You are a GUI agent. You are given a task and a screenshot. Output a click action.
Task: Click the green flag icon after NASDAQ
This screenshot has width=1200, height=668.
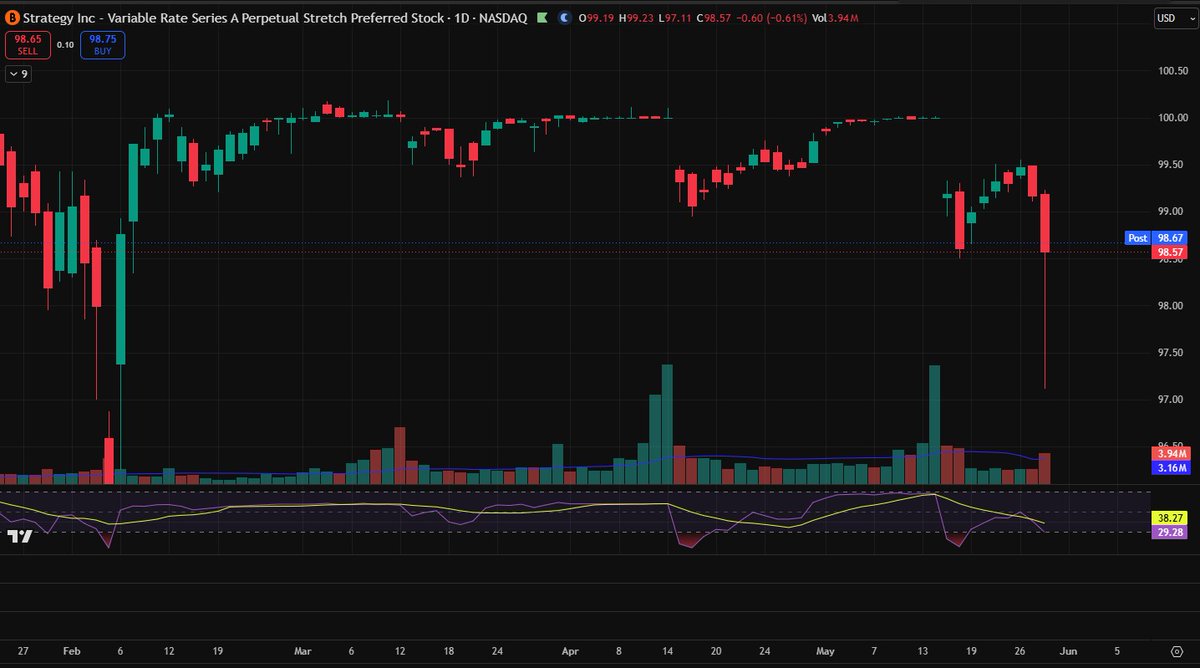click(x=541, y=17)
